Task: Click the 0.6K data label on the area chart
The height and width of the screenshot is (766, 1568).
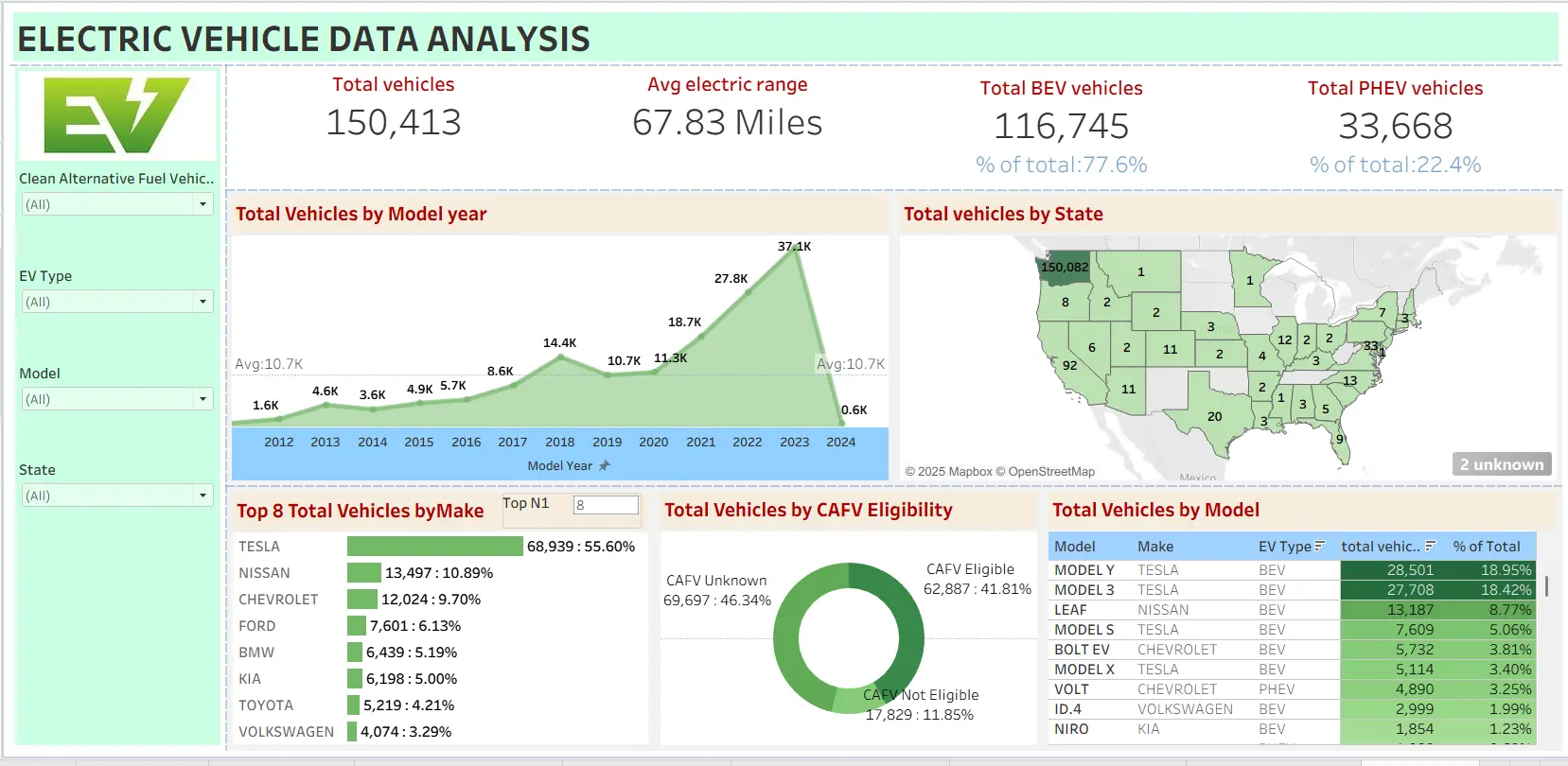Action: coord(854,410)
